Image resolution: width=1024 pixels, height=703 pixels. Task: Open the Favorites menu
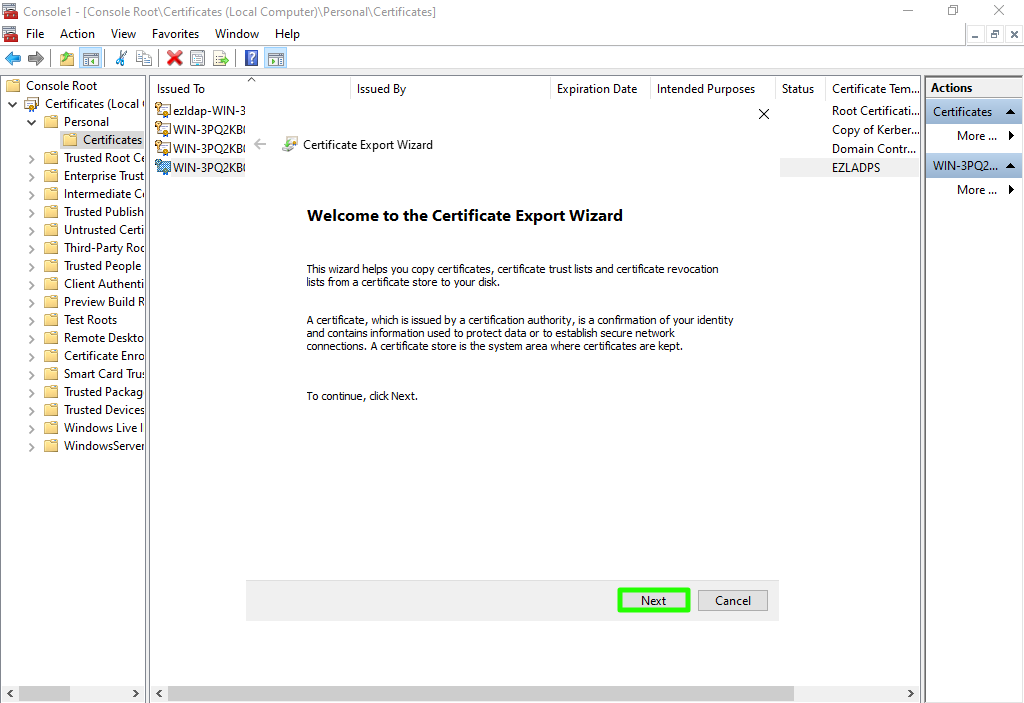[175, 34]
